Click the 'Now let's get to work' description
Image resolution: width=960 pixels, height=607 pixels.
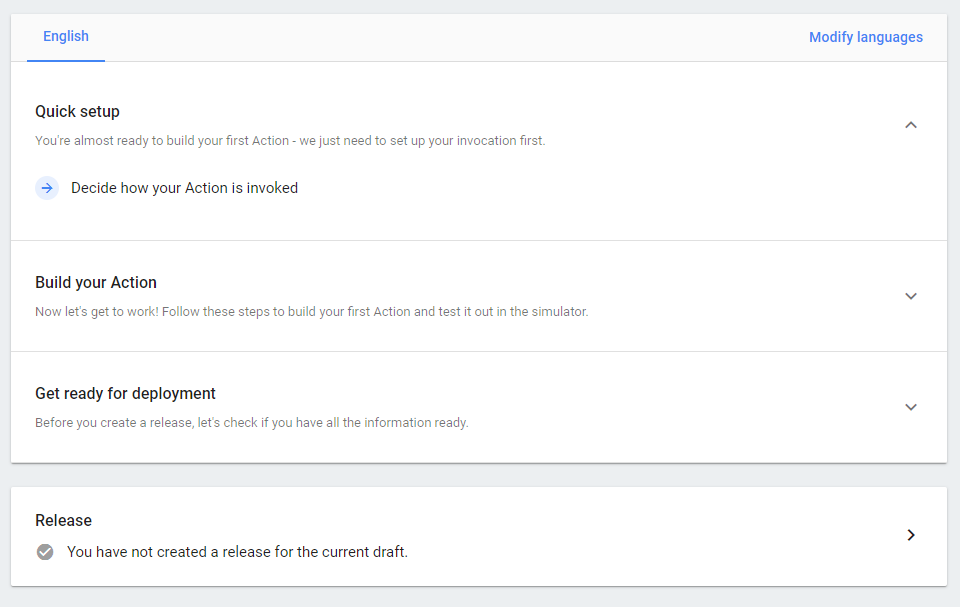point(311,312)
